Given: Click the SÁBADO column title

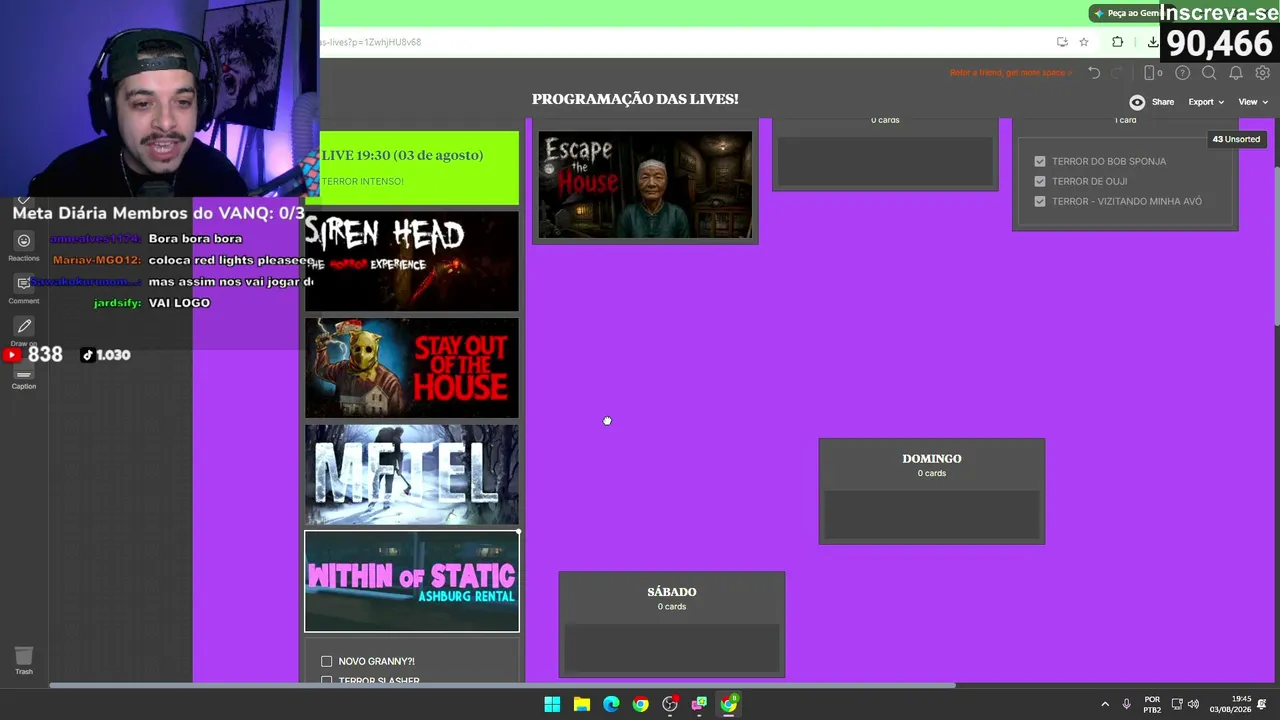Looking at the screenshot, I should click(x=672, y=592).
